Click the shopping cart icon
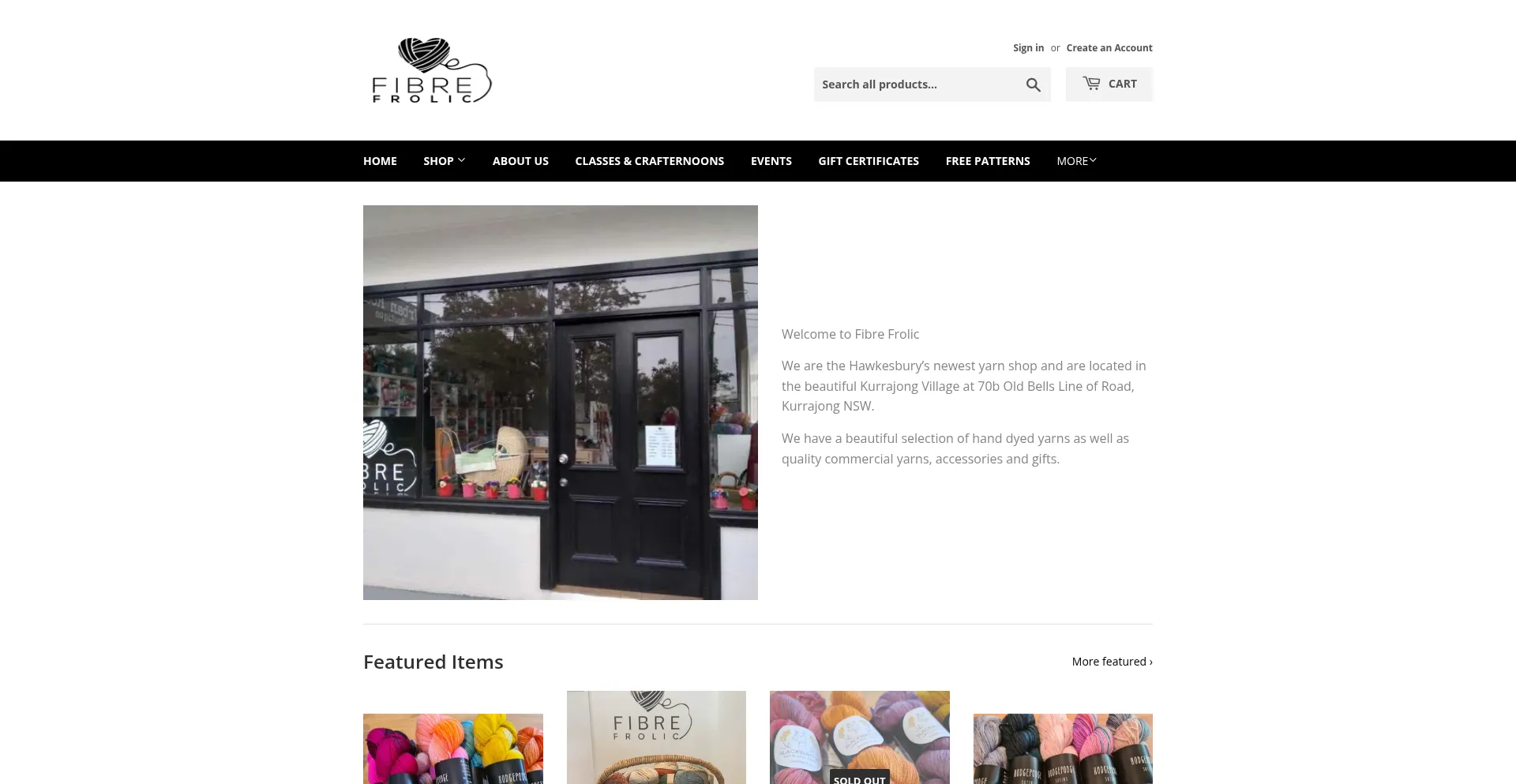Viewport: 1516px width, 784px height. click(1091, 83)
